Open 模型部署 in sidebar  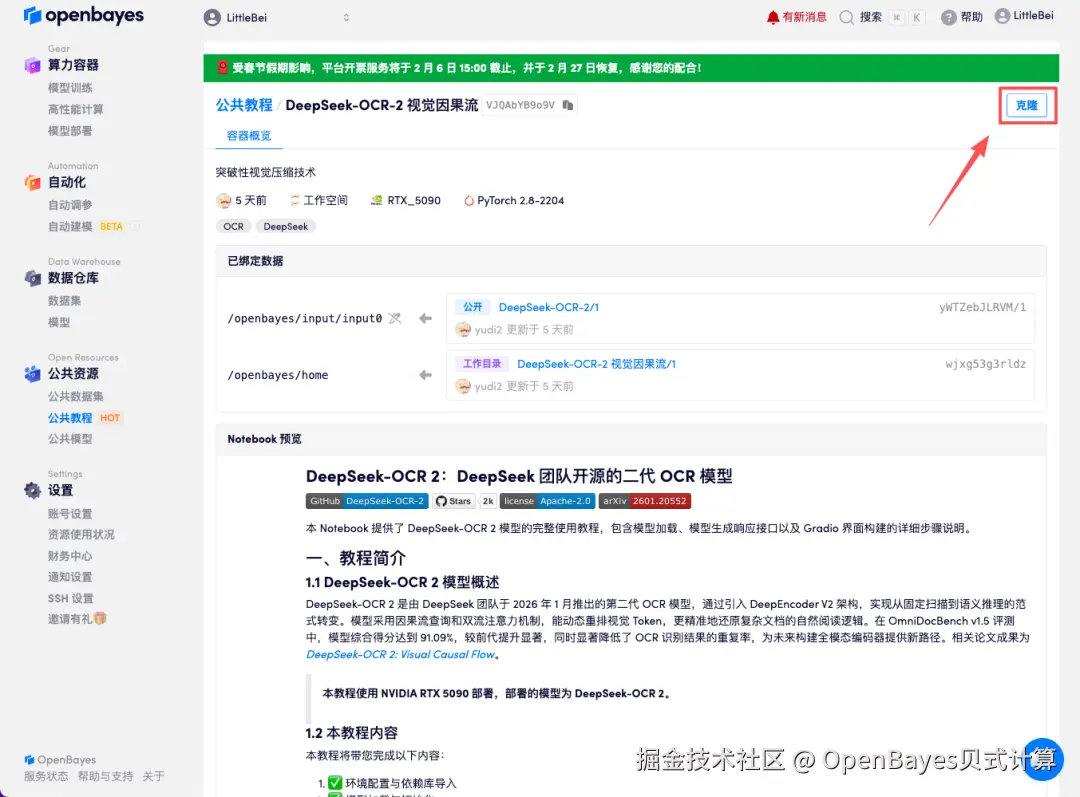70,130
